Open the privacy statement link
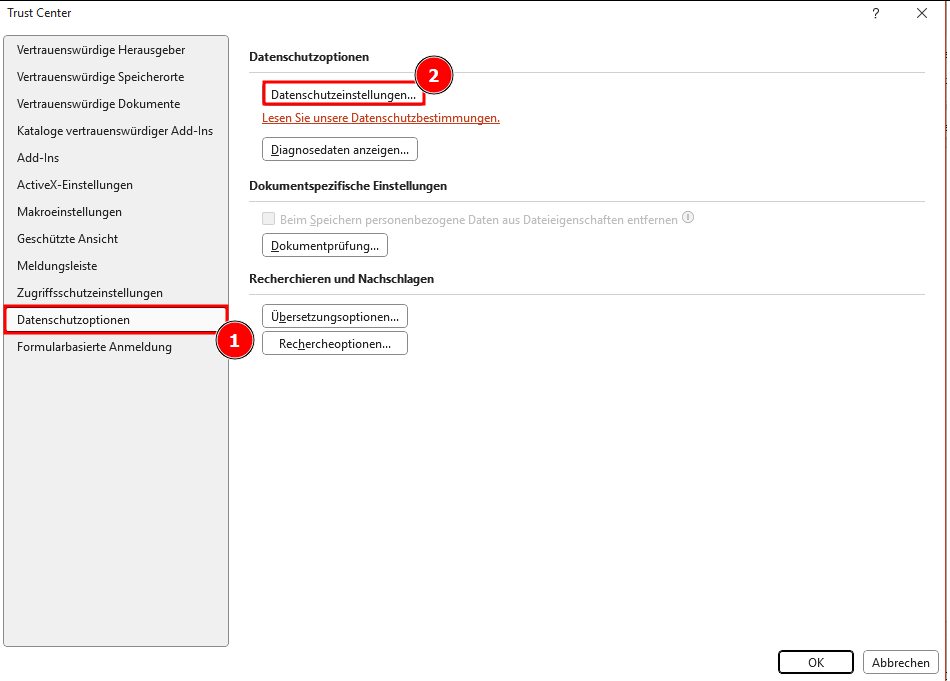The height and width of the screenshot is (681, 950). click(380, 118)
